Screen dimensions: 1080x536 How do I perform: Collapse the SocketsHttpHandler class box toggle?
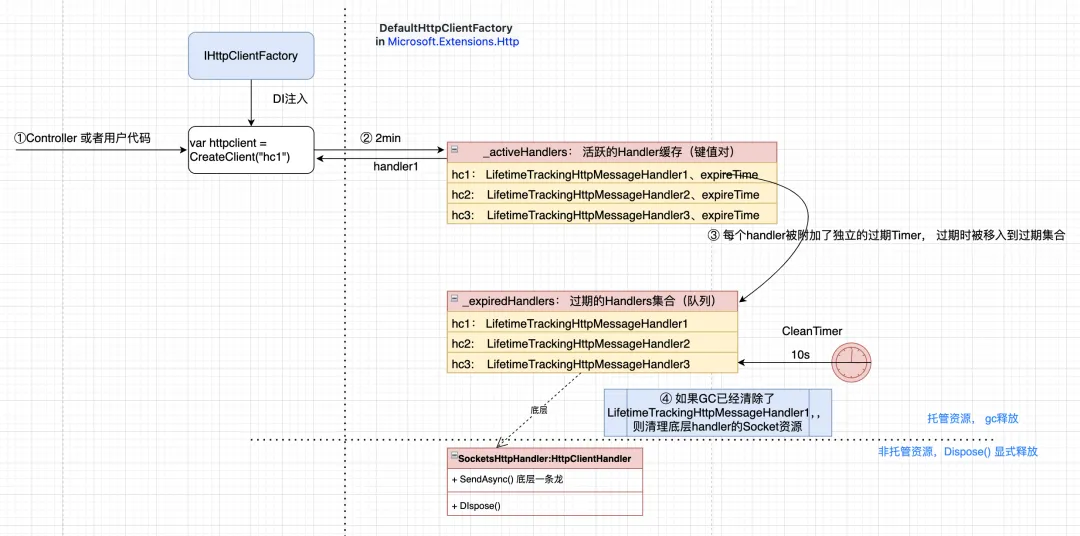(x=453, y=457)
